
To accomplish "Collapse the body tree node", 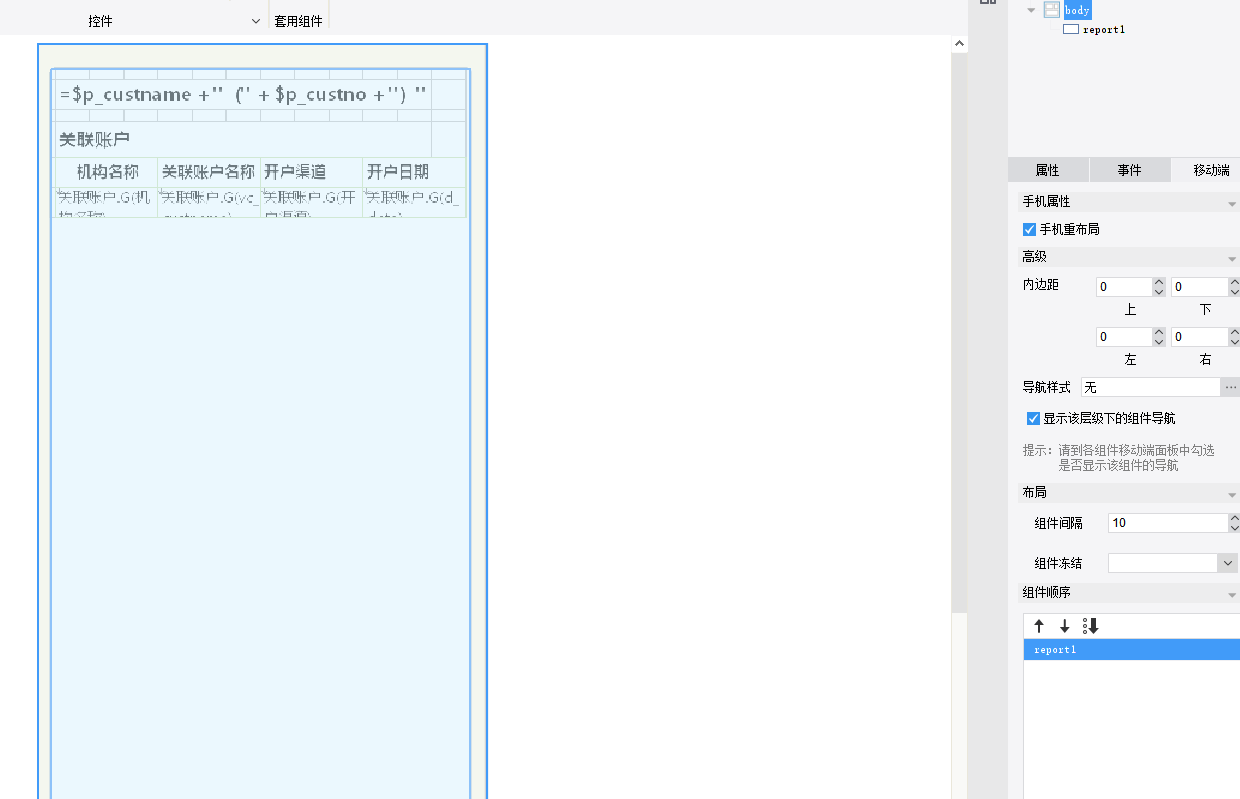I will click(1031, 10).
